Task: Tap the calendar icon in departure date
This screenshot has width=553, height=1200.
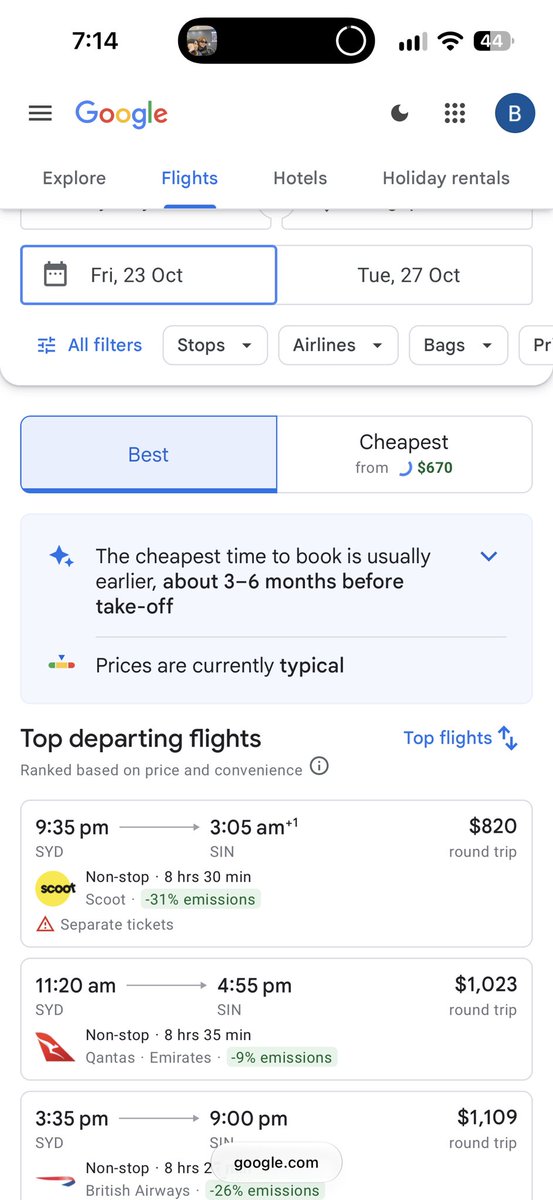Action: (56, 274)
